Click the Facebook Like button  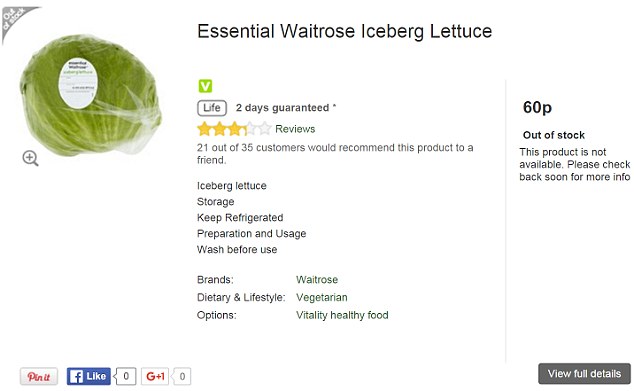[x=89, y=376]
